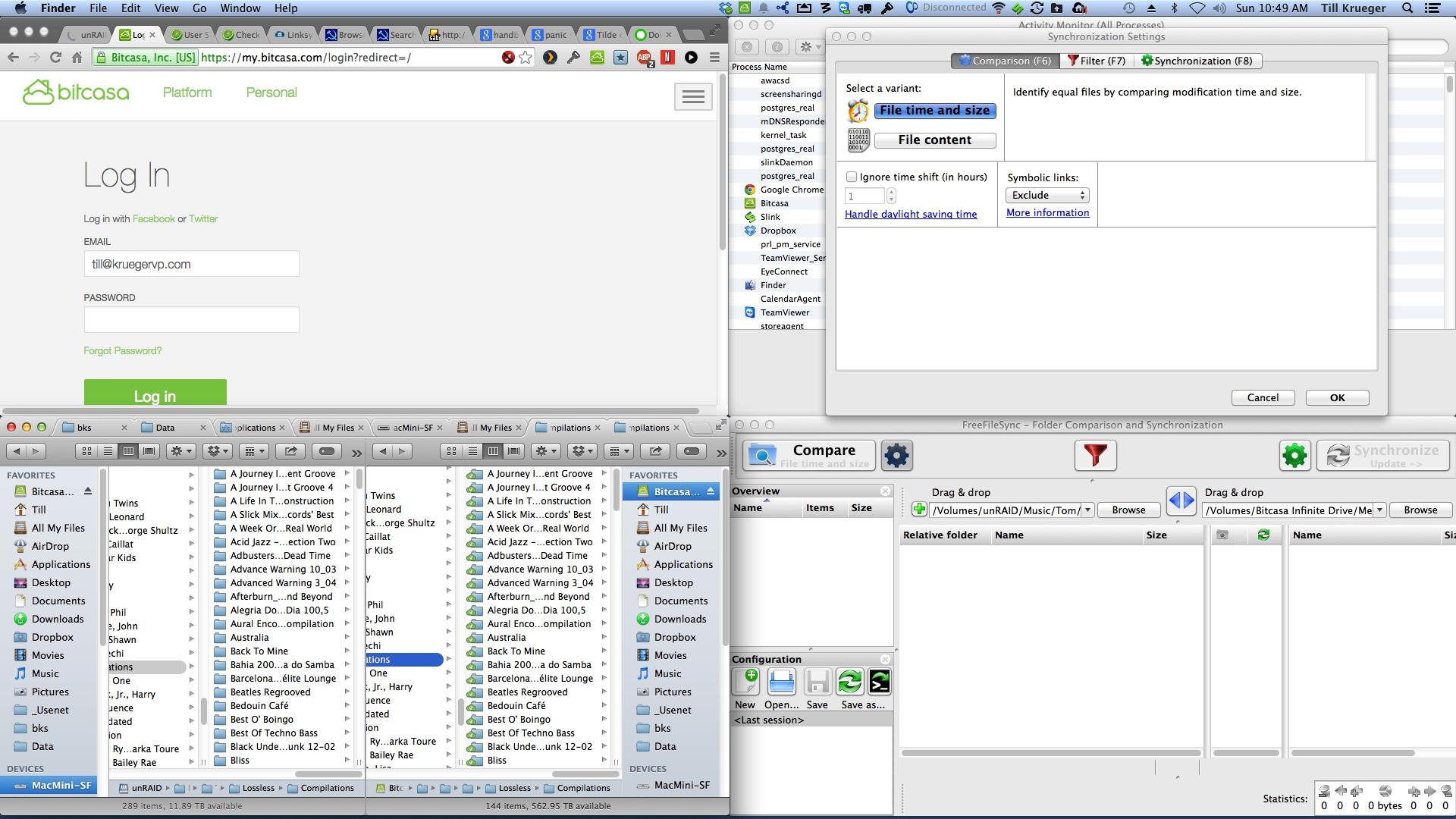
Task: Show toolbar overflow in unRAID Finder pane
Action: point(356,453)
